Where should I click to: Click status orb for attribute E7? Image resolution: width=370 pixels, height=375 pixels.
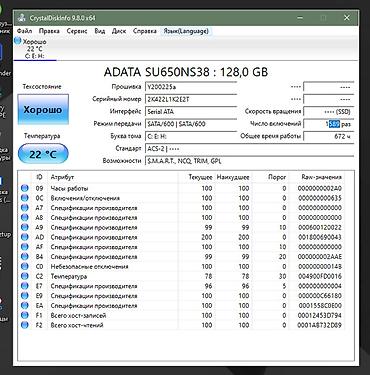(x=25, y=286)
